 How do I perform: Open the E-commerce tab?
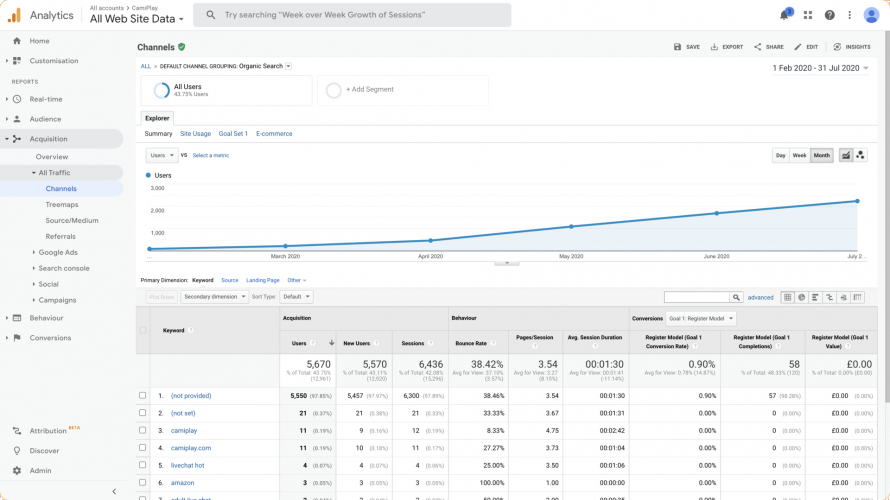[x=274, y=133]
